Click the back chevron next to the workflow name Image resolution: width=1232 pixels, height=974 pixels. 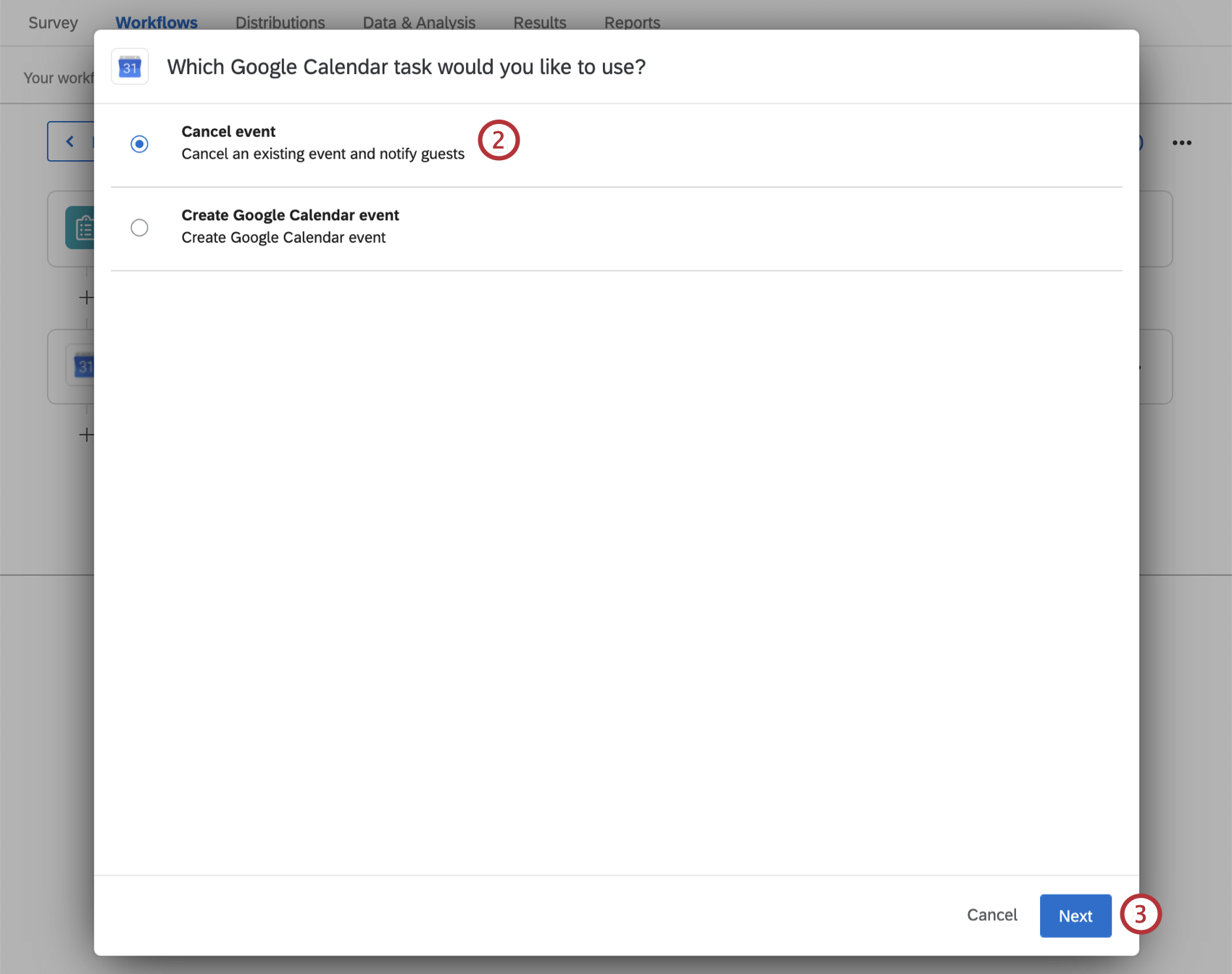tap(70, 141)
